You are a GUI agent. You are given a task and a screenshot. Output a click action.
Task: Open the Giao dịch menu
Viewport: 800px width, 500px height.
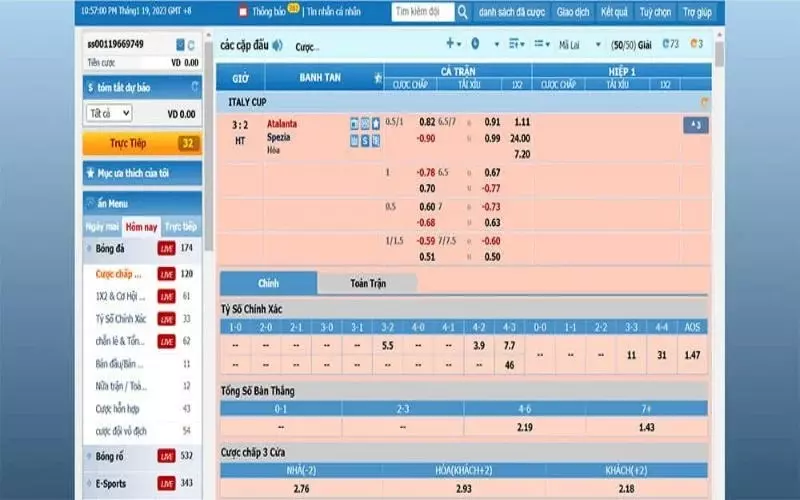573,12
